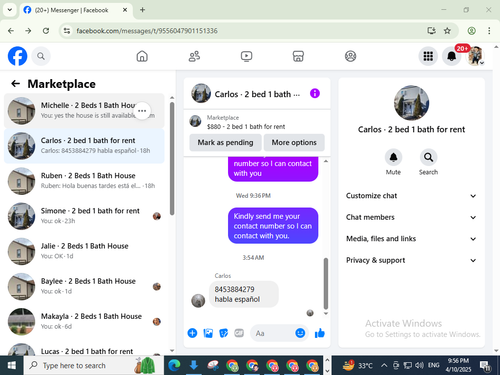Expand Media, files and links section
The width and height of the screenshot is (500, 375).
tap(411, 239)
